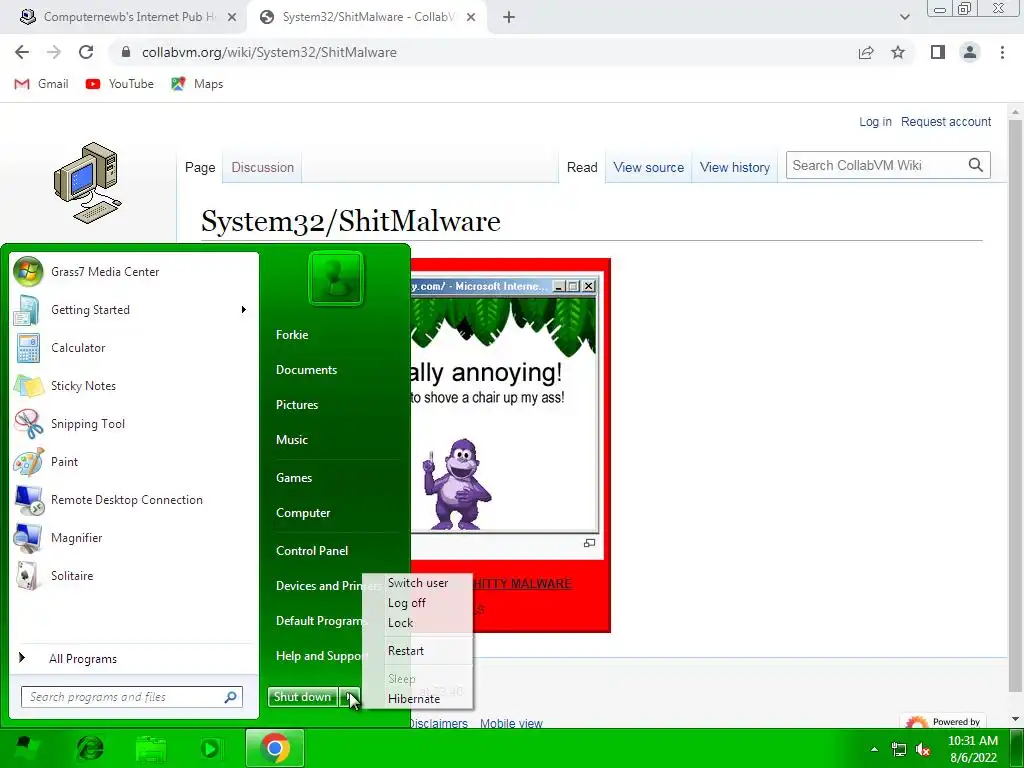Screen dimensions: 1024x768
Task: Open Internet Explorer from taskbar
Action: point(89,748)
